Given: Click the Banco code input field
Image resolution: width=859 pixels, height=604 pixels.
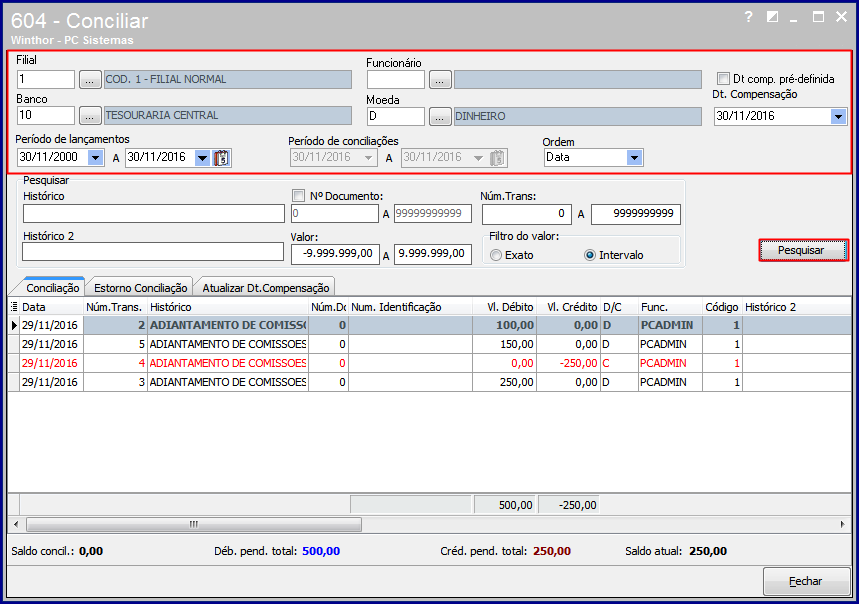Looking at the screenshot, I should pyautogui.click(x=45, y=116).
